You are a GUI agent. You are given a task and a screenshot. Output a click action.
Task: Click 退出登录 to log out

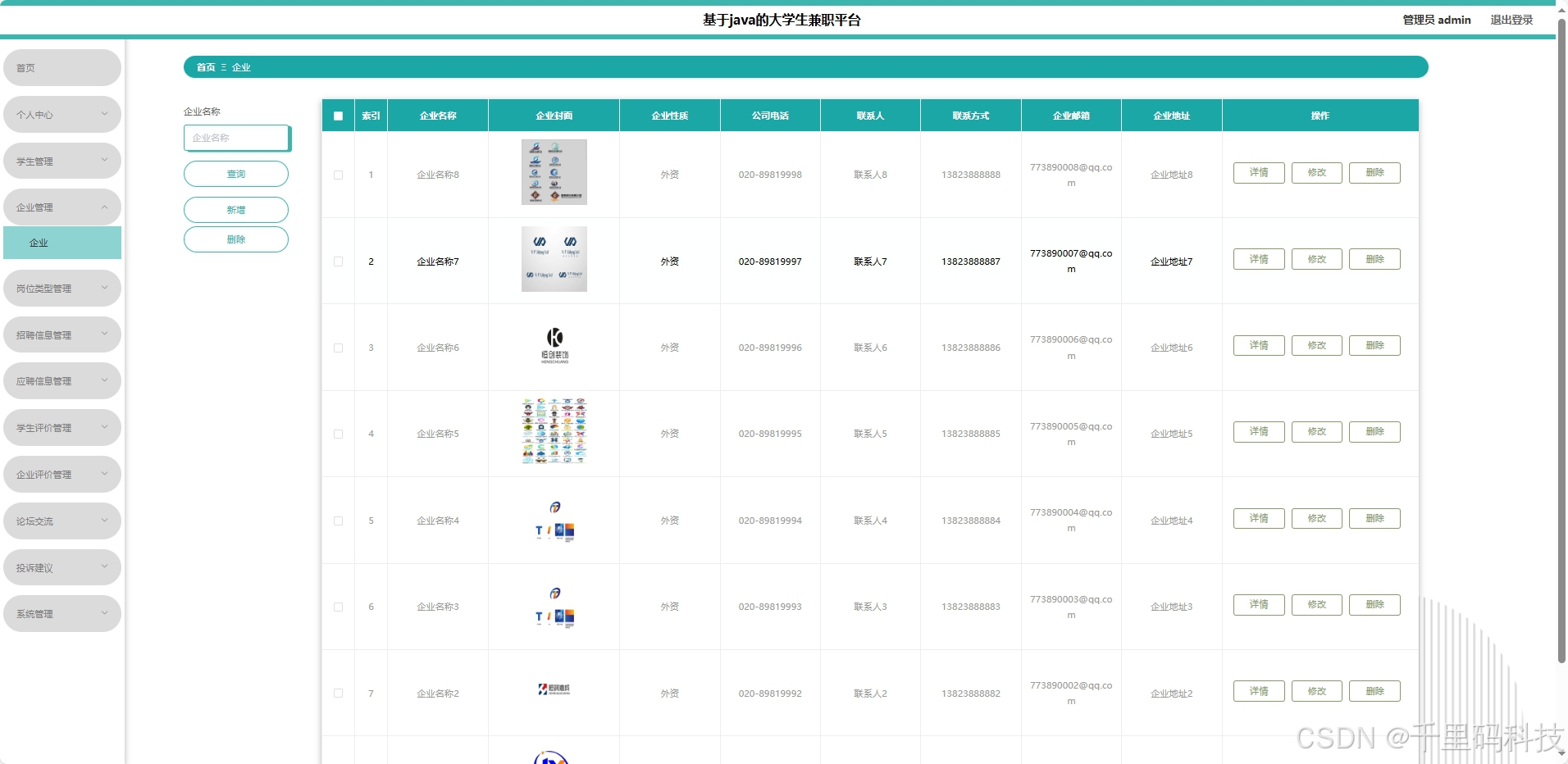pyautogui.click(x=1511, y=20)
